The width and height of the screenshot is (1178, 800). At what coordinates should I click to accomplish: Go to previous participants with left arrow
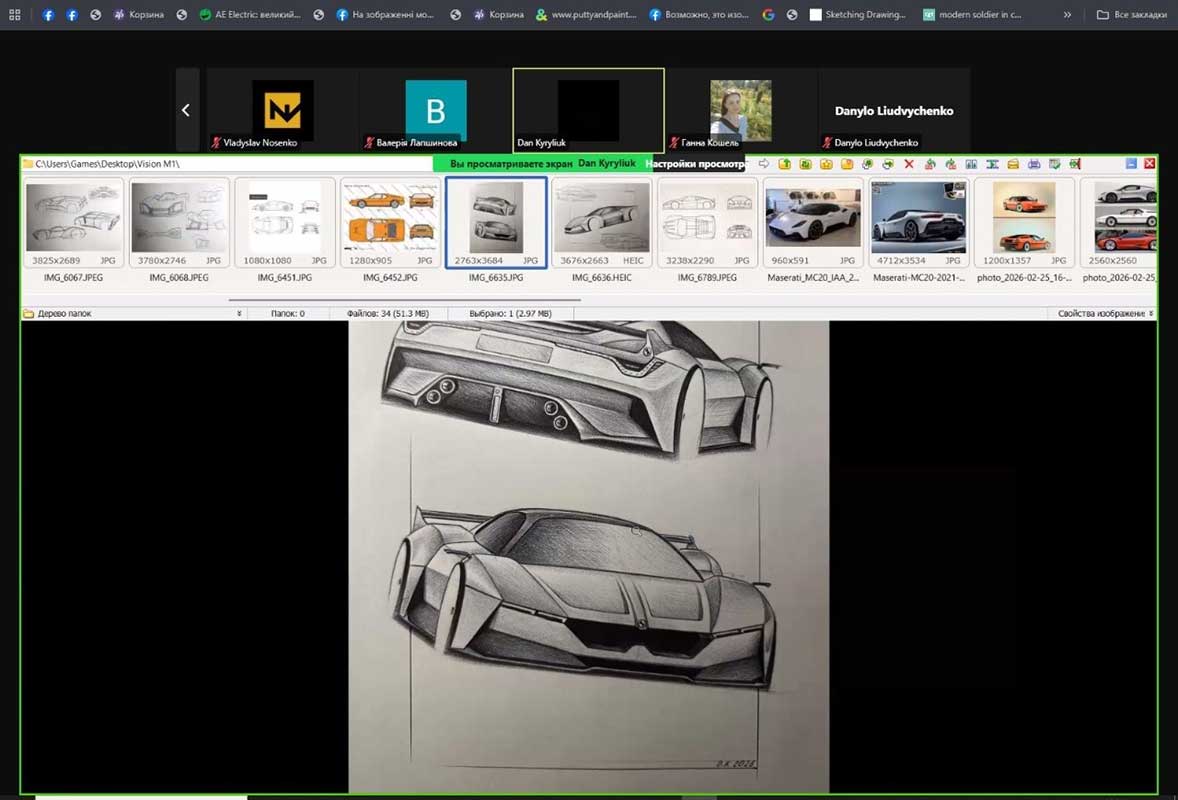pyautogui.click(x=186, y=111)
